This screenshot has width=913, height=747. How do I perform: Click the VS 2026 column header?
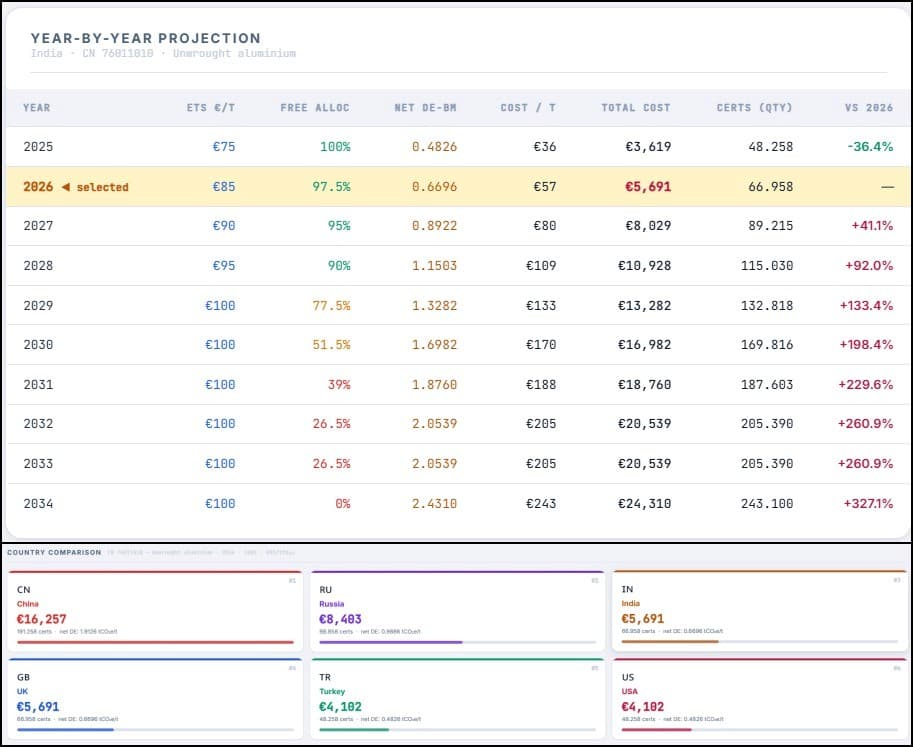[867, 108]
